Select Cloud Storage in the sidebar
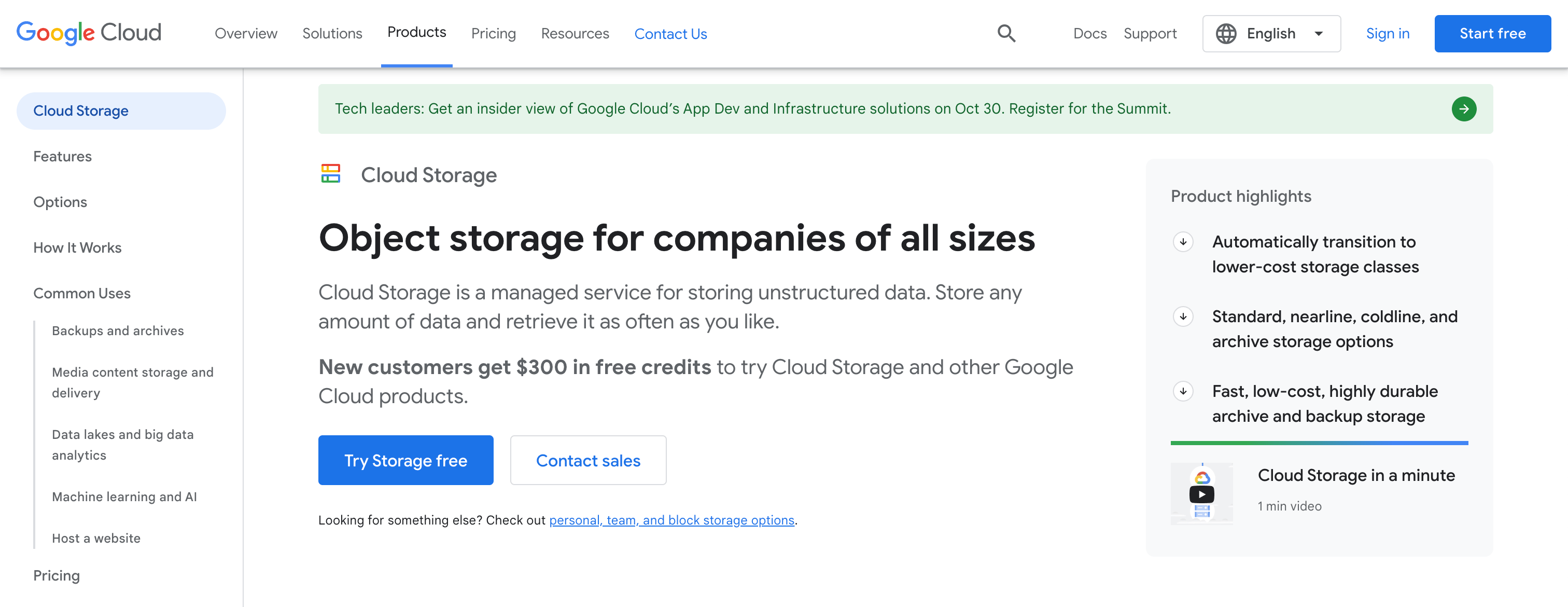Screen dimensions: 1568x607 click(121, 111)
